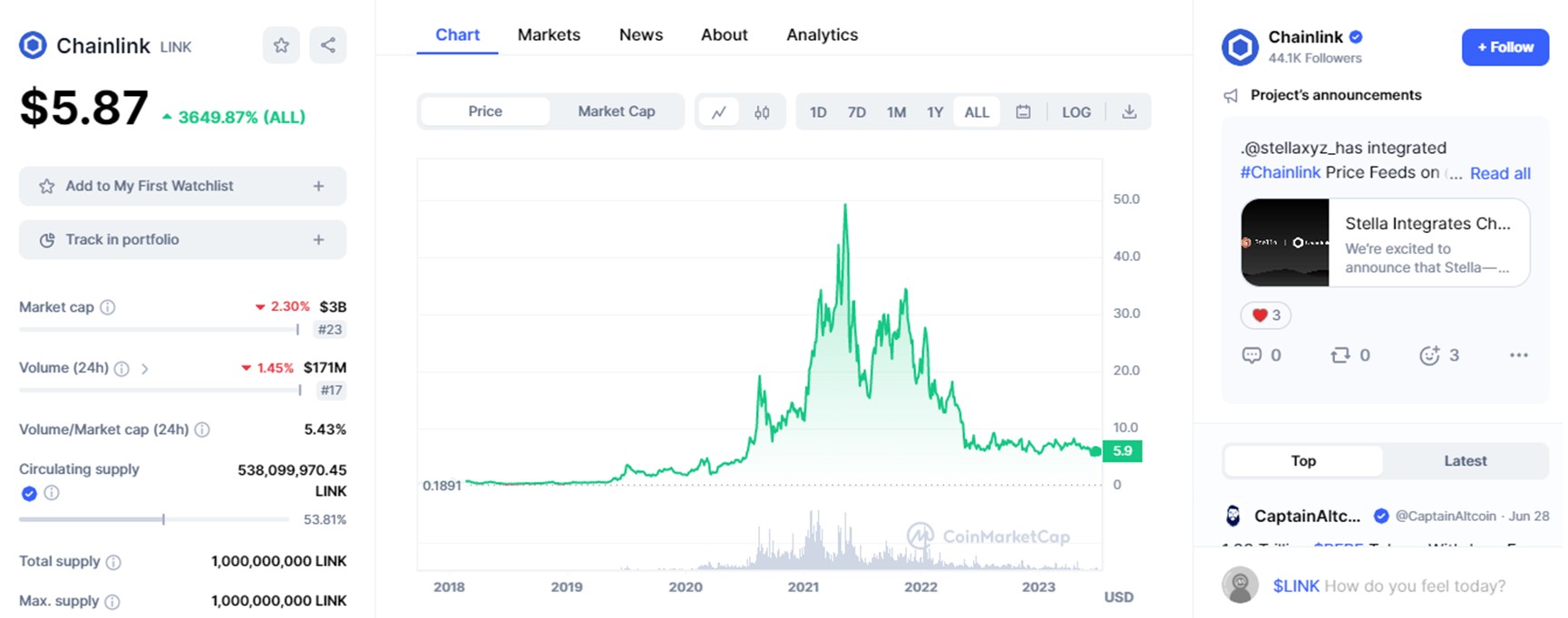Toggle the LOG scale on the chart
Image resolution: width=1568 pixels, height=618 pixels.
pos(1076,112)
